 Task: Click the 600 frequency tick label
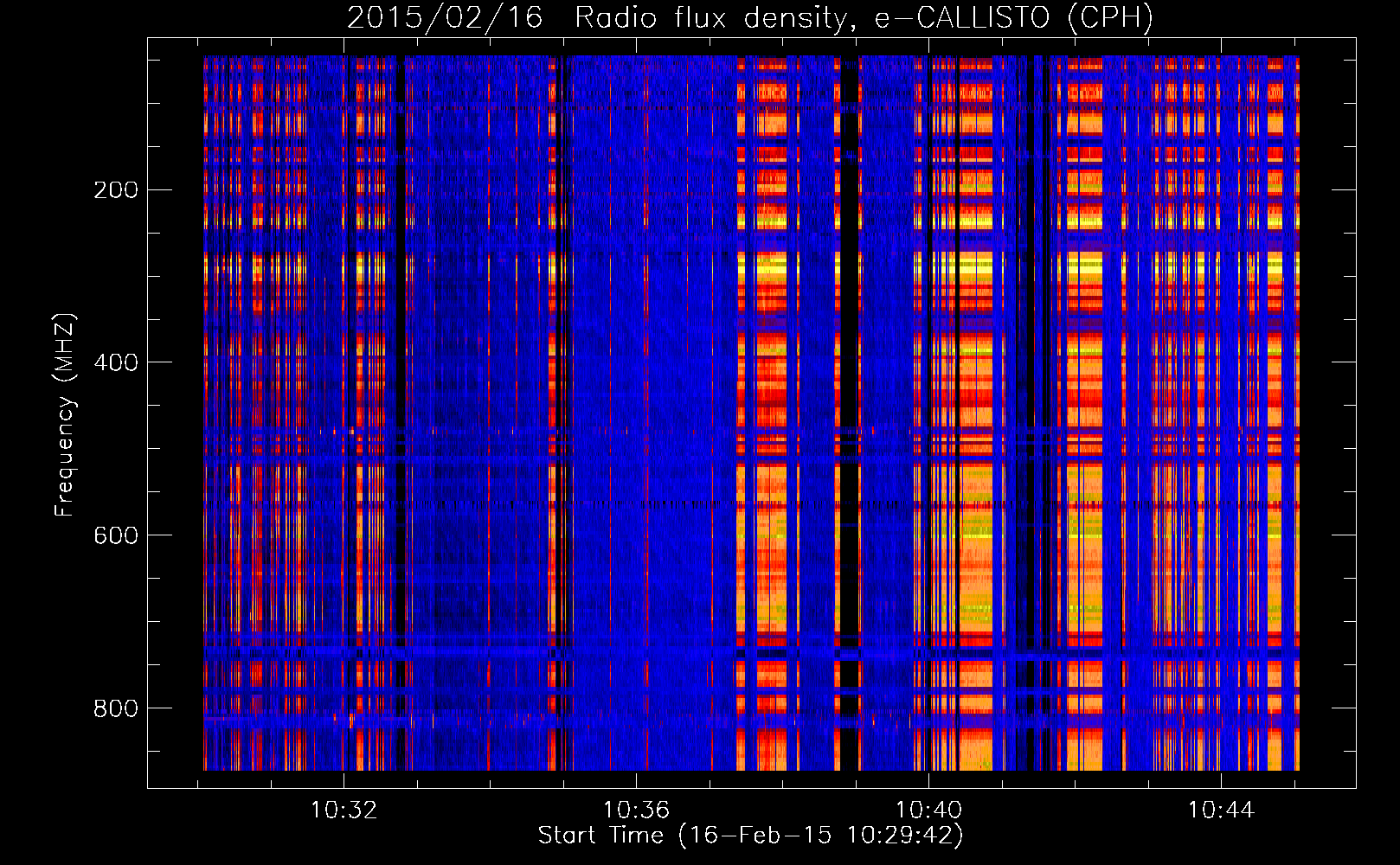[x=116, y=535]
